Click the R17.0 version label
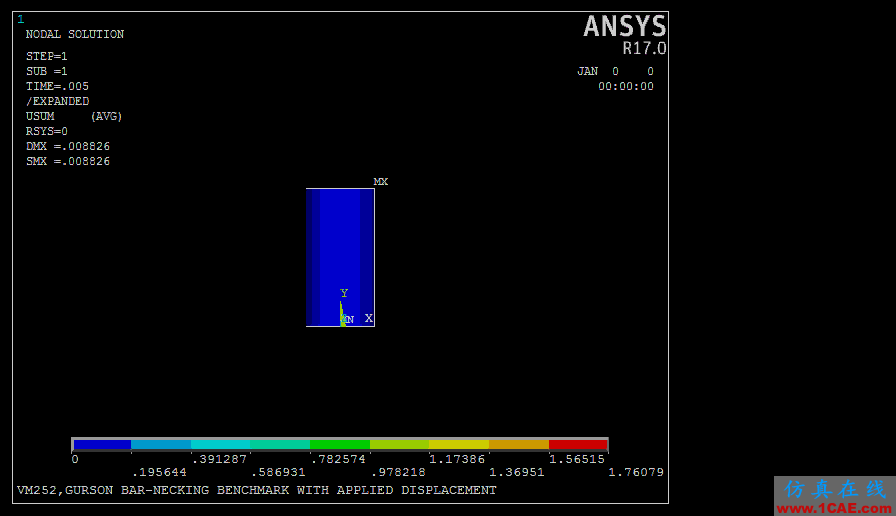This screenshot has height=516, width=896. tap(644, 49)
